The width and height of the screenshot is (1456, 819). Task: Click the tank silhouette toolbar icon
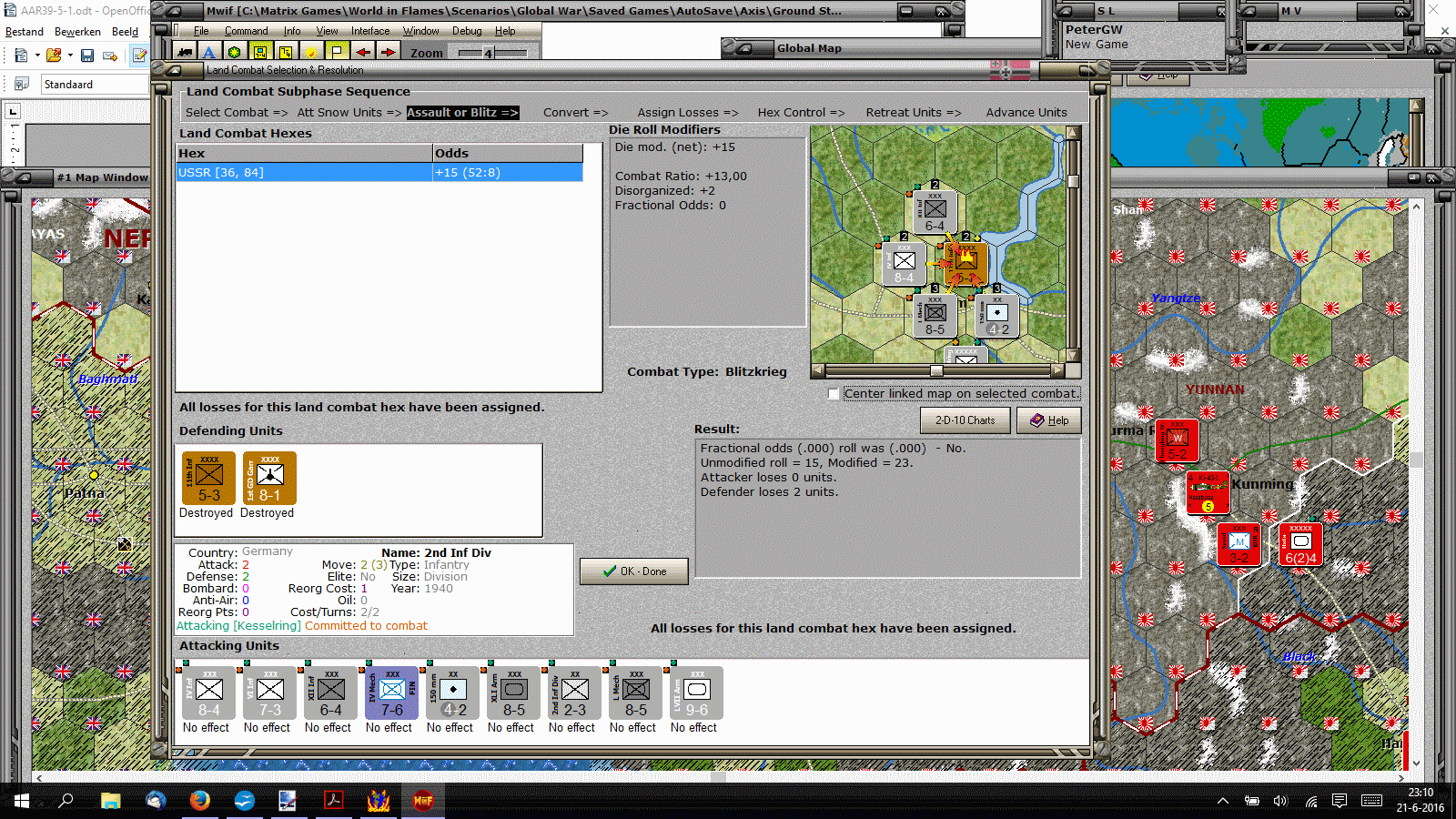coord(185,52)
